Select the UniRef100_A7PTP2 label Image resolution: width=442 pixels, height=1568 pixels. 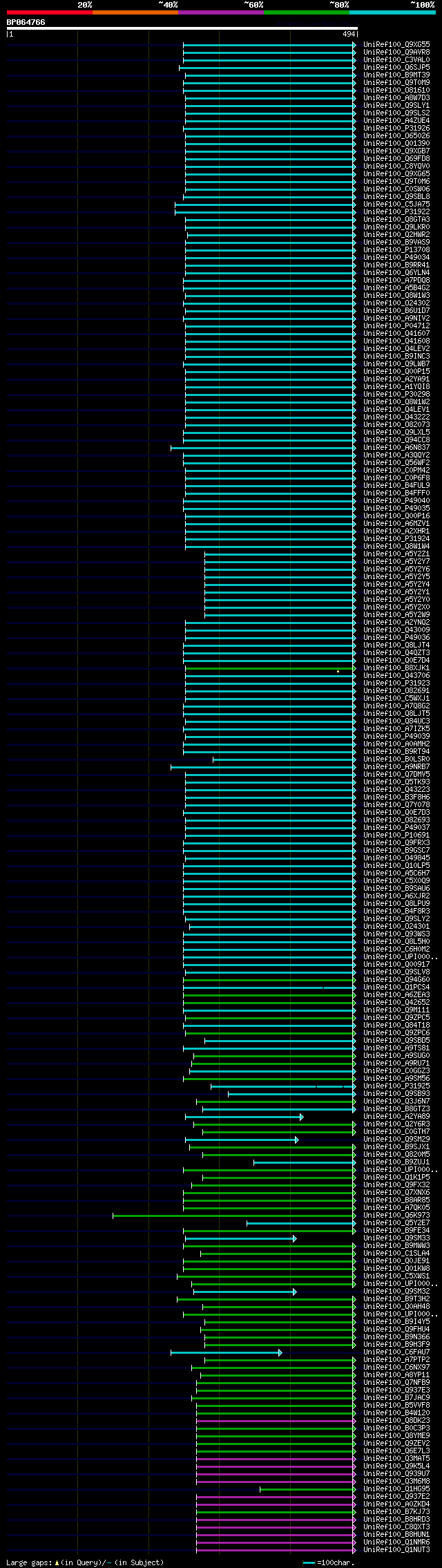pos(396,1359)
